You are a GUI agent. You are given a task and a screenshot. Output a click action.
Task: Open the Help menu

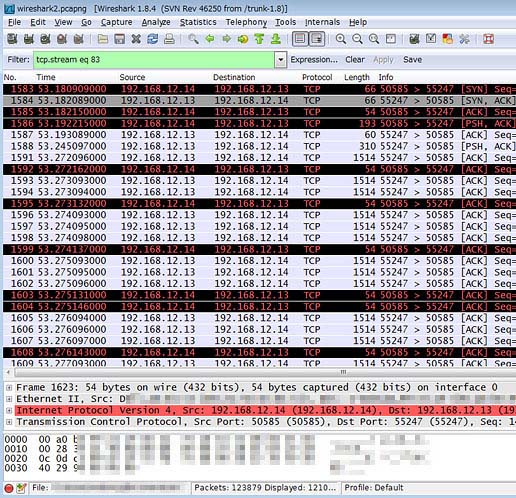tap(358, 22)
